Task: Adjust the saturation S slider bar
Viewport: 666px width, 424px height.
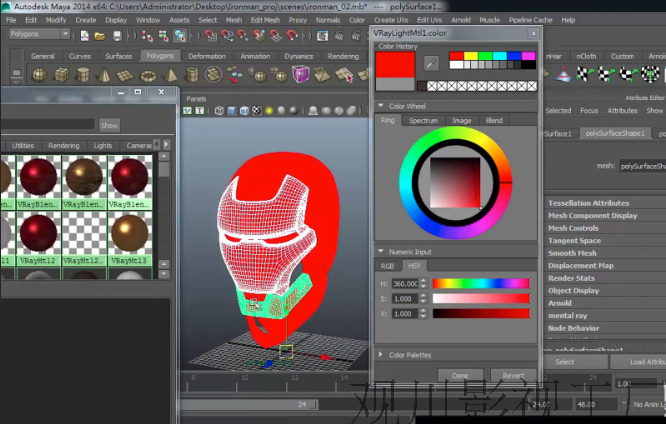Action: click(481, 299)
